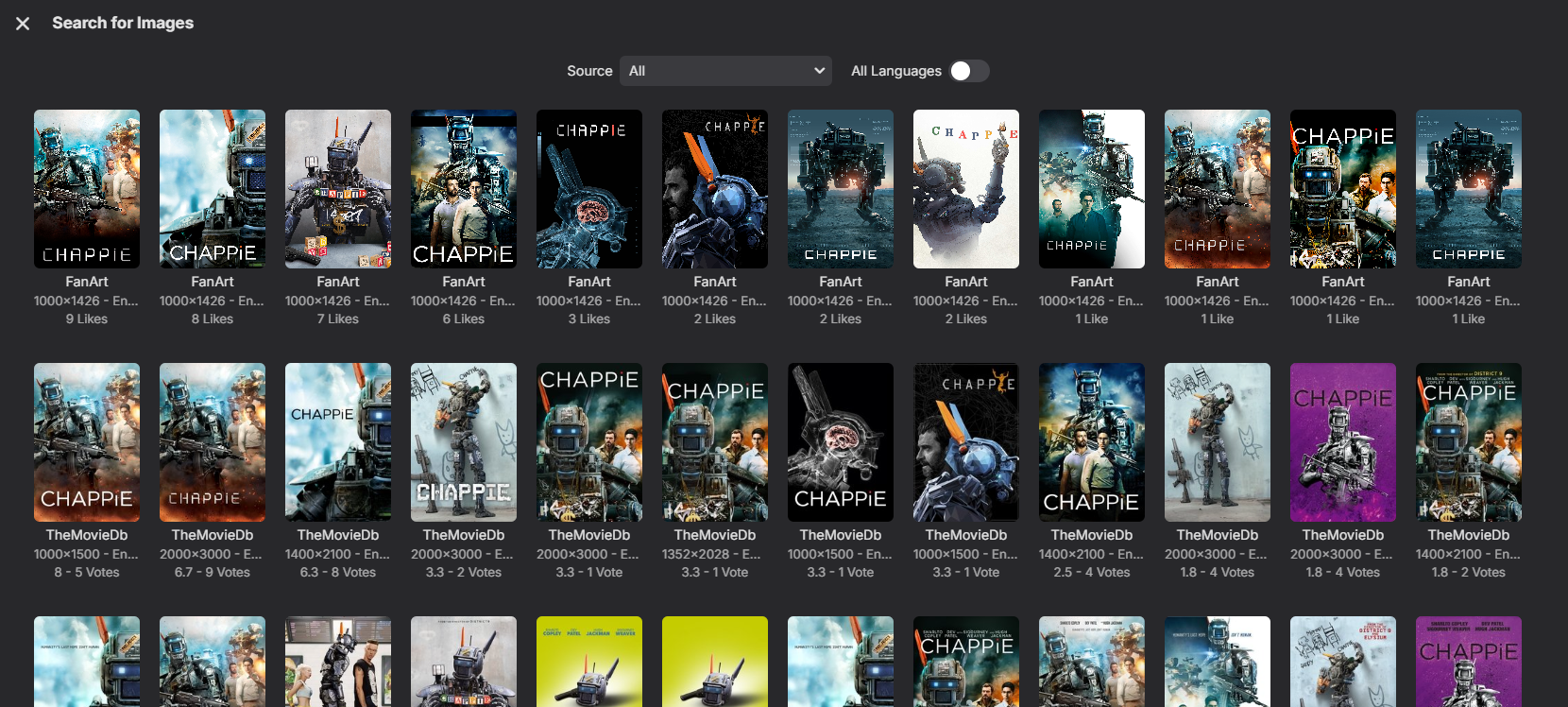Screen dimensions: 1568x707
Task: Open the Source dropdown set to All
Action: [725, 71]
